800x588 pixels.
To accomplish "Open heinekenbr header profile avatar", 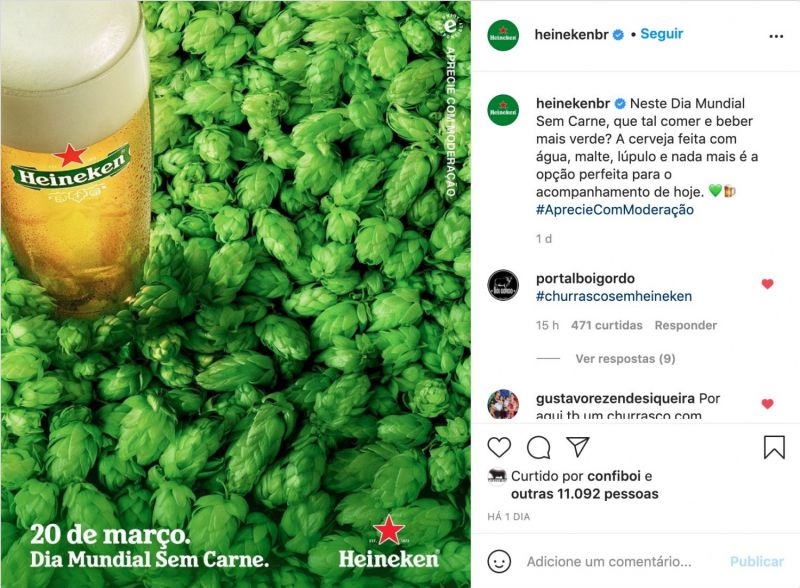I will [x=503, y=35].
